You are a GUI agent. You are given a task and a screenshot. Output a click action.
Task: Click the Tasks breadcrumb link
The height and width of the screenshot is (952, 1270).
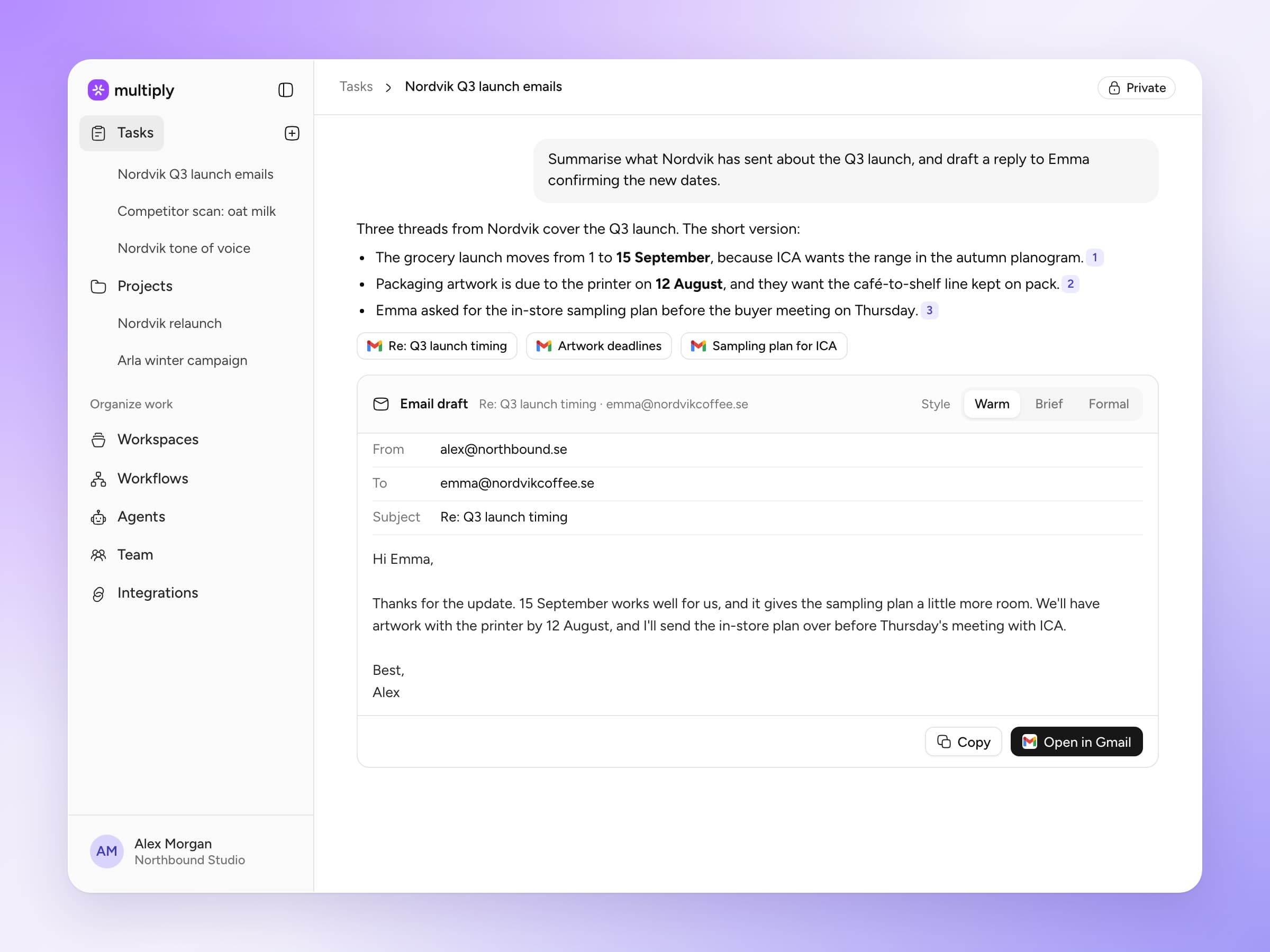pos(356,87)
